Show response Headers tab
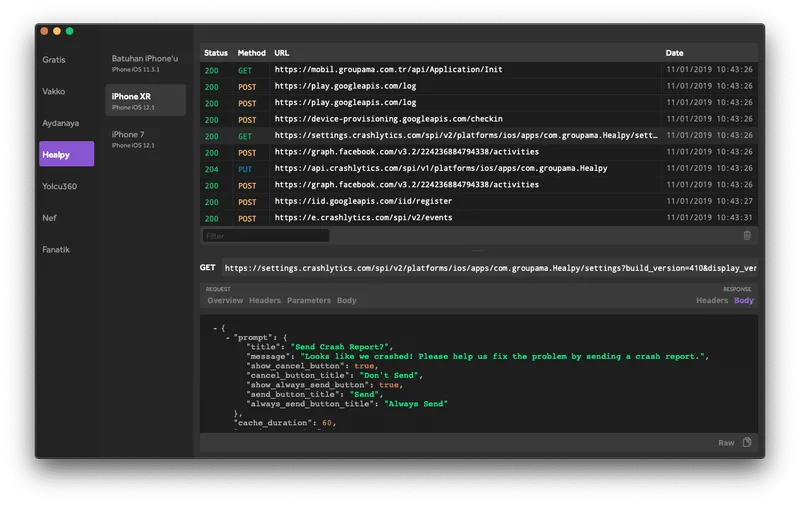This screenshot has height=505, width=800. coord(712,300)
